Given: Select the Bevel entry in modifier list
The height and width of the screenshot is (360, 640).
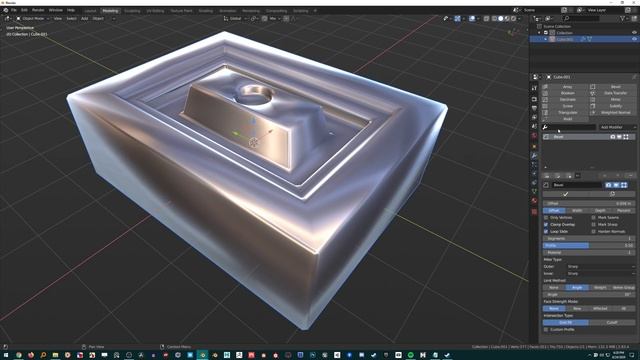Looking at the screenshot, I should pyautogui.click(x=589, y=137).
